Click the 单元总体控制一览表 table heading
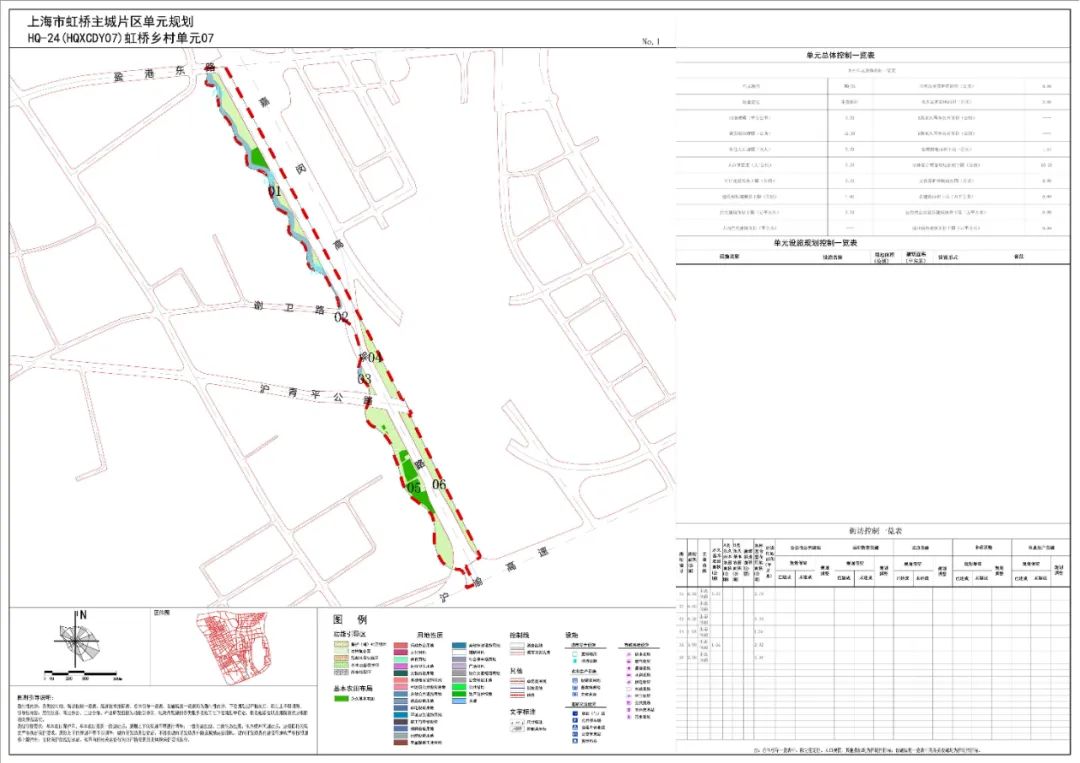Image resolution: width=1080 pixels, height=763 pixels. tap(840, 55)
